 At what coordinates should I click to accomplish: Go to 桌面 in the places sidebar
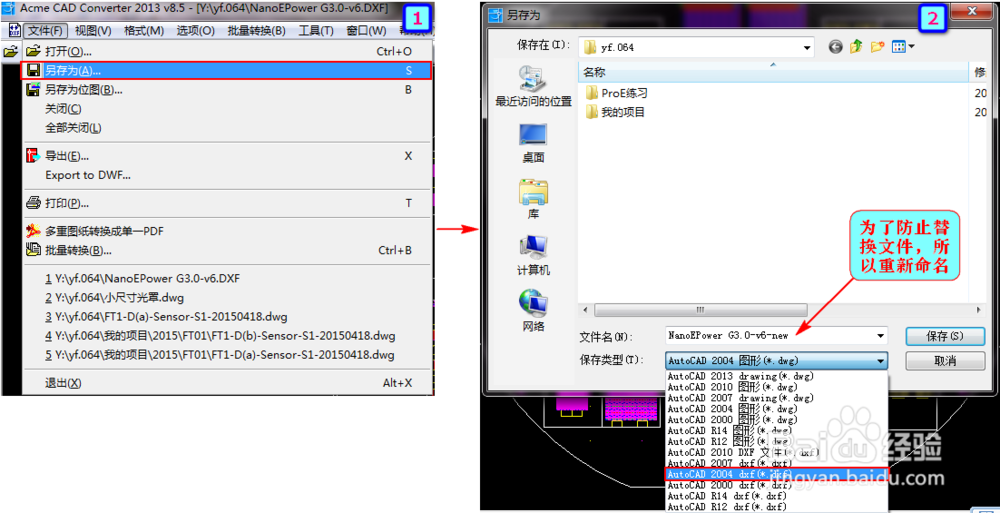[533, 143]
